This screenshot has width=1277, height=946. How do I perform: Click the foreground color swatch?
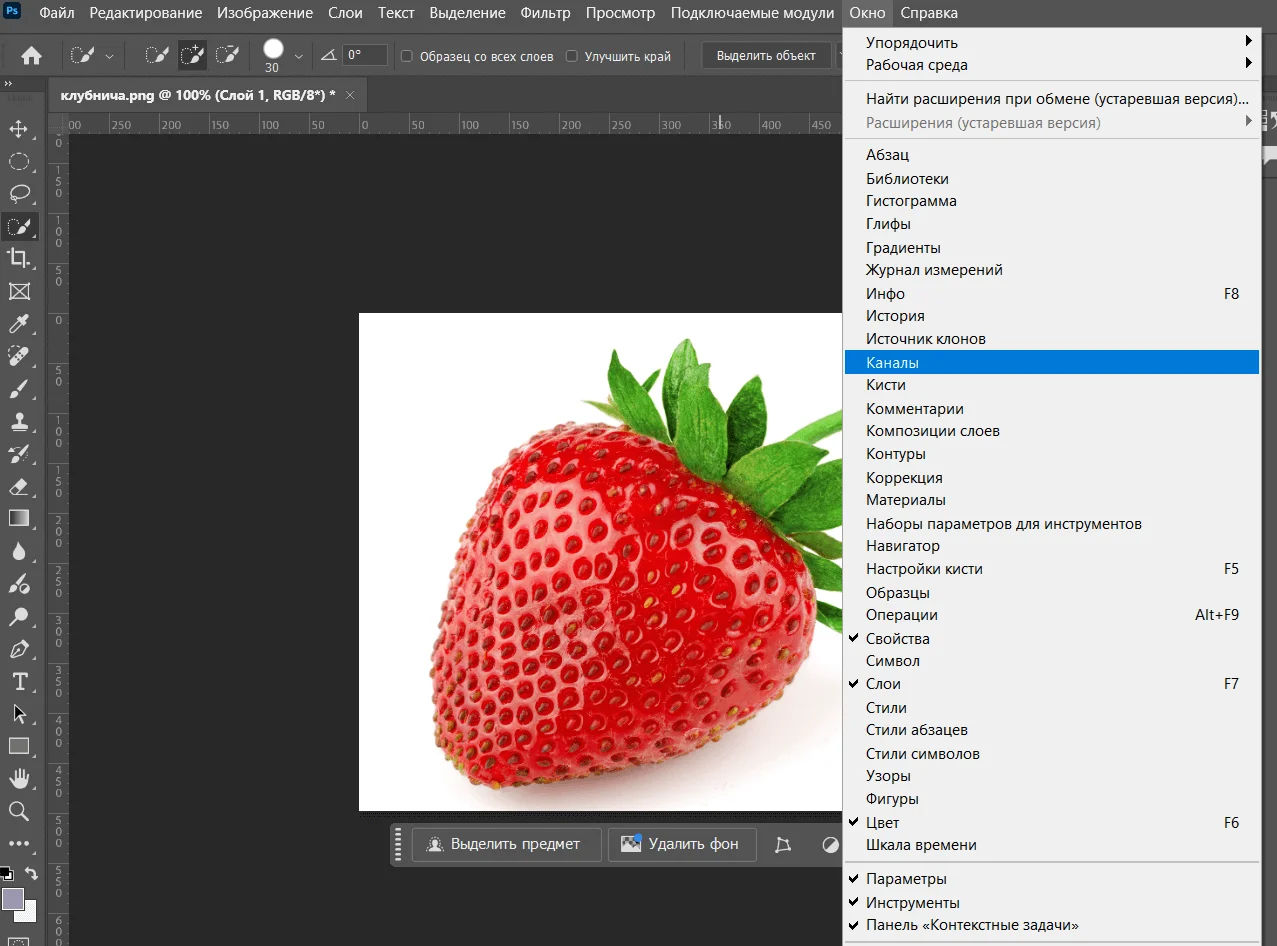point(13,898)
